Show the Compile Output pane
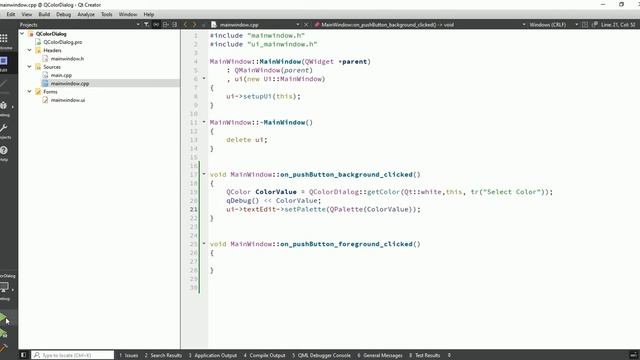The image size is (640, 360). 264,355
